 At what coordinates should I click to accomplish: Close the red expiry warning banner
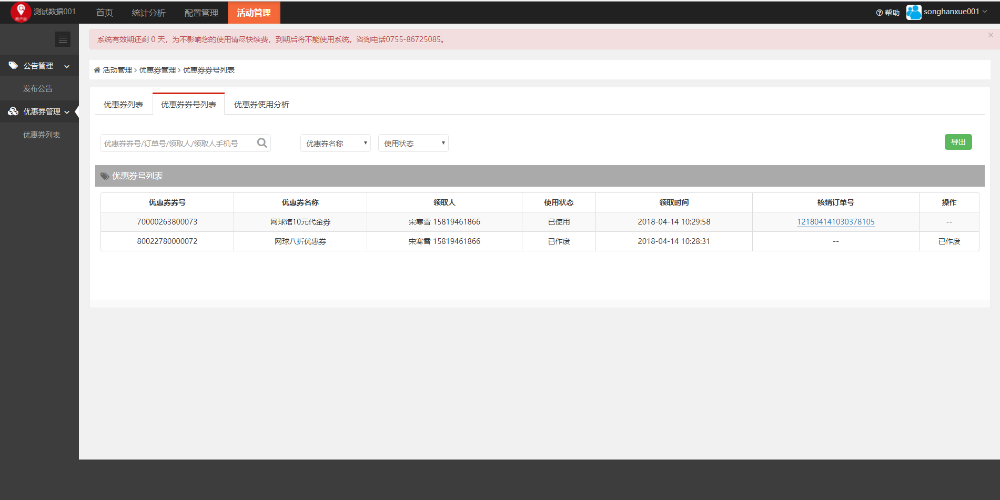tap(990, 34)
